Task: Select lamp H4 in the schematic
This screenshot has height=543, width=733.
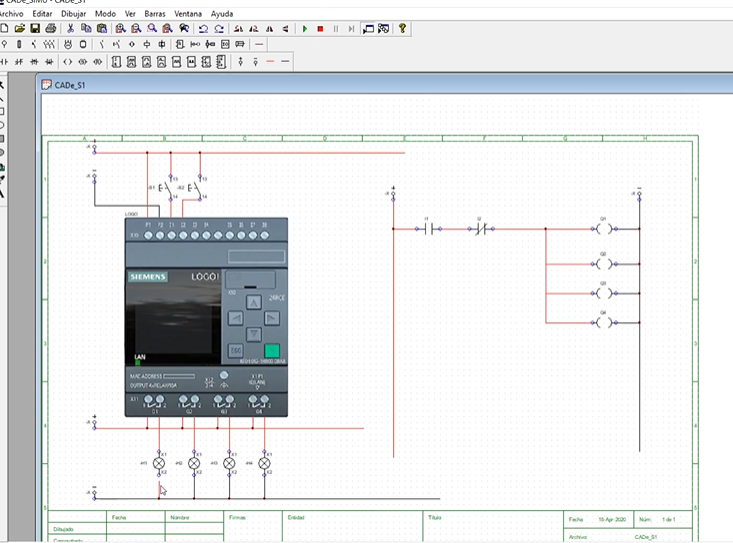Action: click(x=264, y=463)
